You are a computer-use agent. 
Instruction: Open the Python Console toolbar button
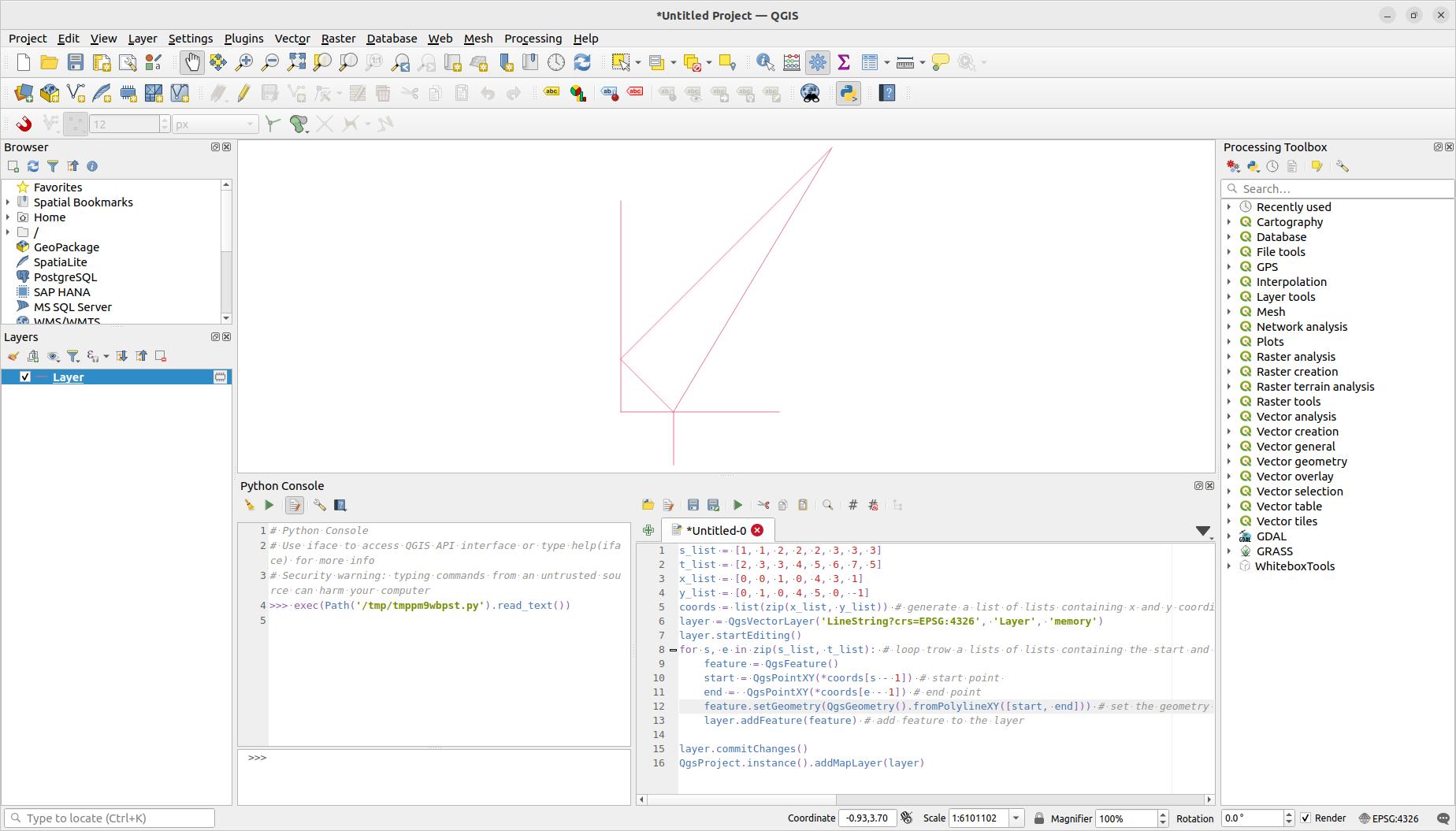(x=849, y=93)
